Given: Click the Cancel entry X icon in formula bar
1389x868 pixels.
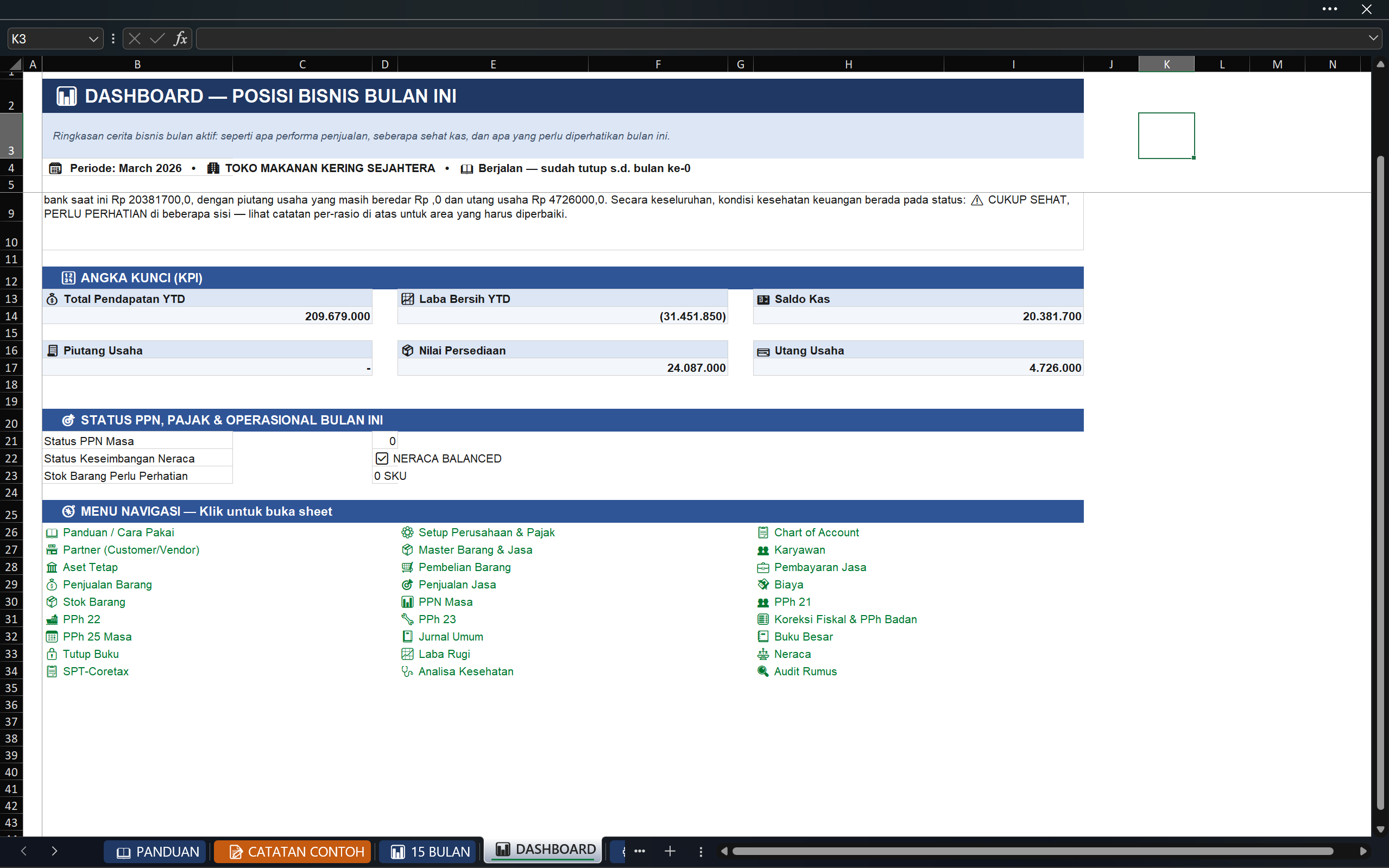Looking at the screenshot, I should point(134,39).
